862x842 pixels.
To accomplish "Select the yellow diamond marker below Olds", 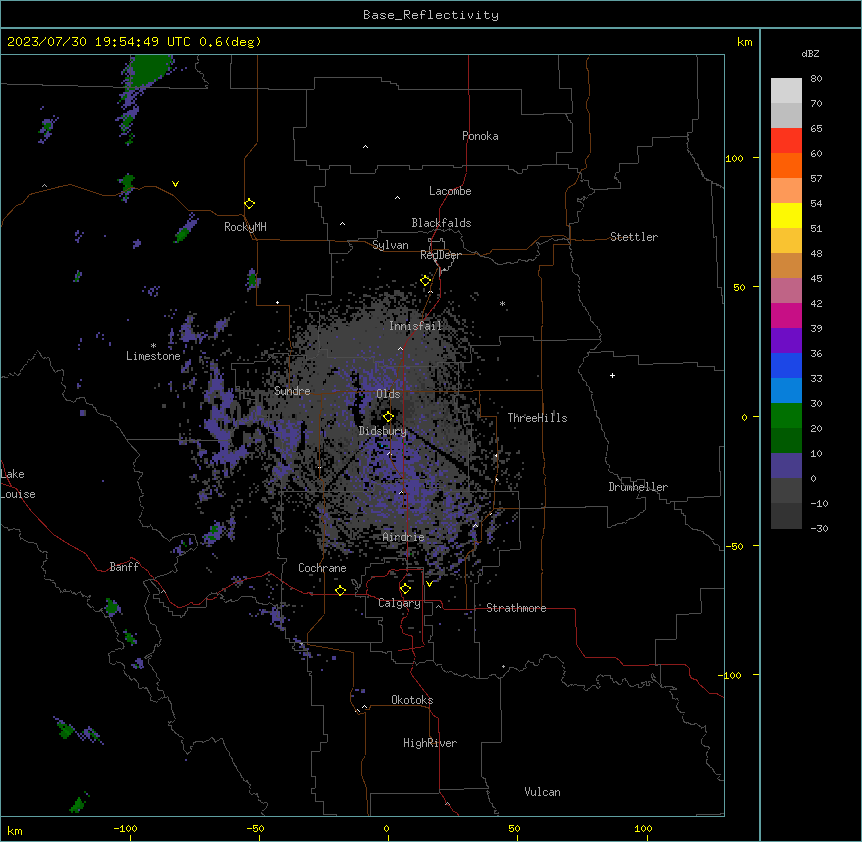I will pyautogui.click(x=388, y=416).
